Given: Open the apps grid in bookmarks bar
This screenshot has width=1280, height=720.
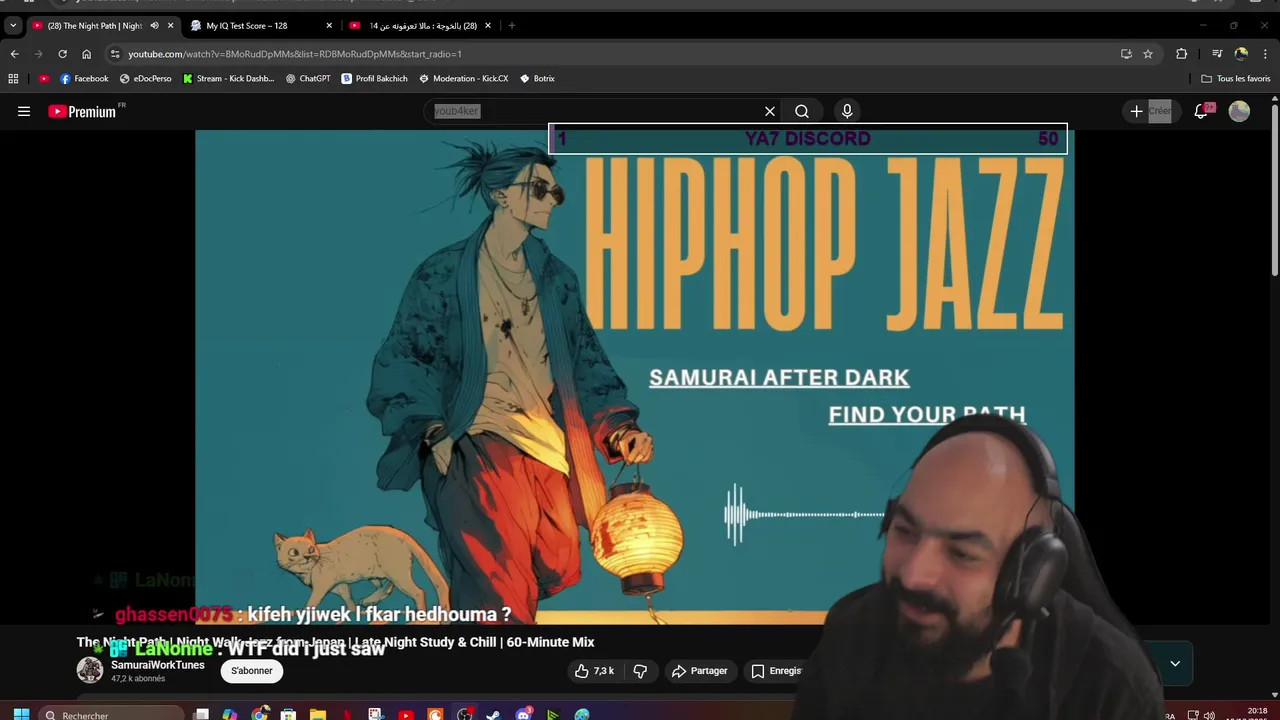Looking at the screenshot, I should [x=13, y=79].
